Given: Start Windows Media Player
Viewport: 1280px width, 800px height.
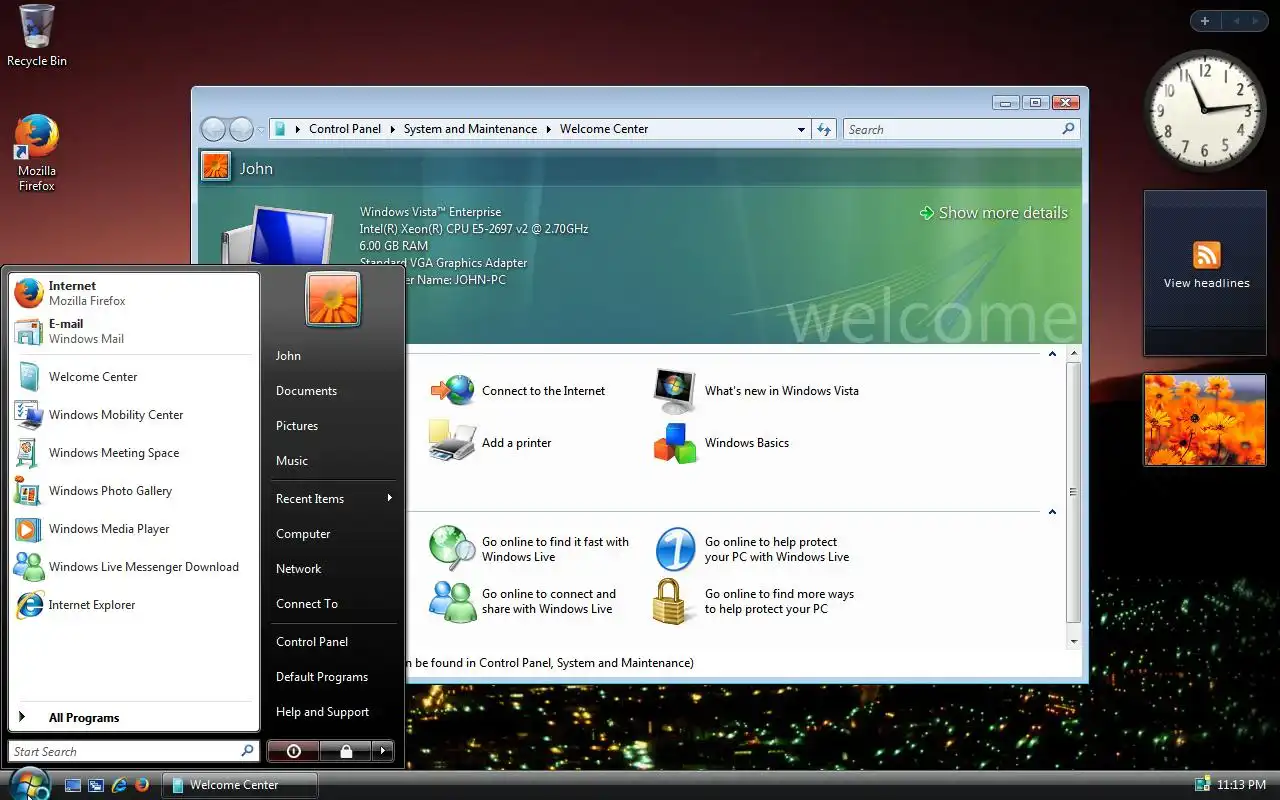Looking at the screenshot, I should tap(133, 529).
